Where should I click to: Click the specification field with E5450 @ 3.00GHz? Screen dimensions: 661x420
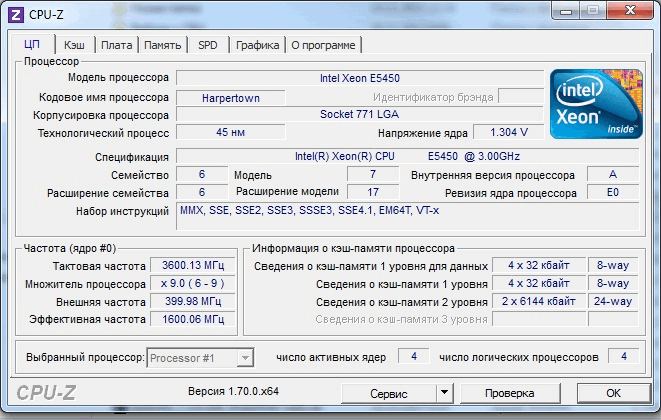[x=408, y=156]
